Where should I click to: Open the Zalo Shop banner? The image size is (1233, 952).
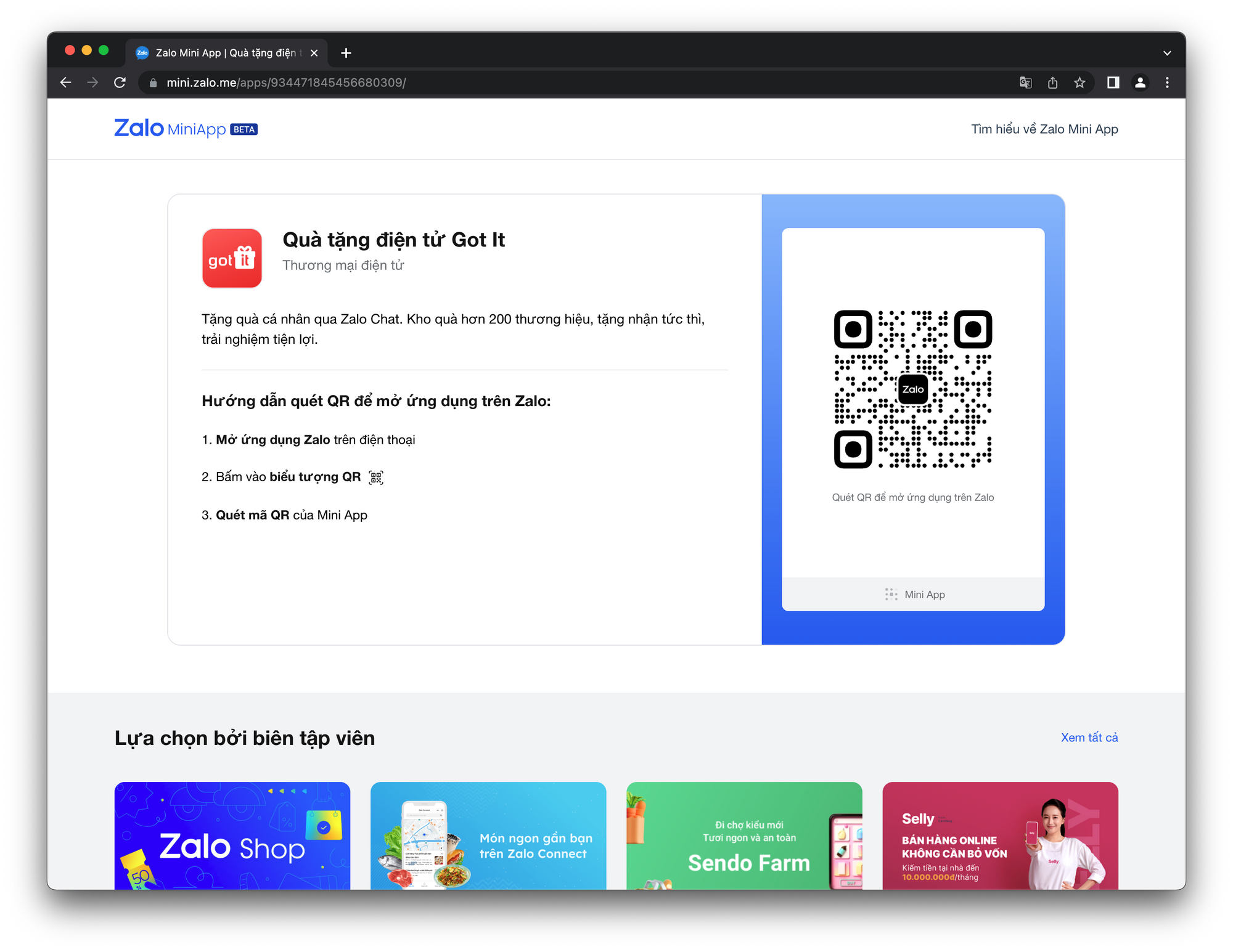tap(232, 836)
